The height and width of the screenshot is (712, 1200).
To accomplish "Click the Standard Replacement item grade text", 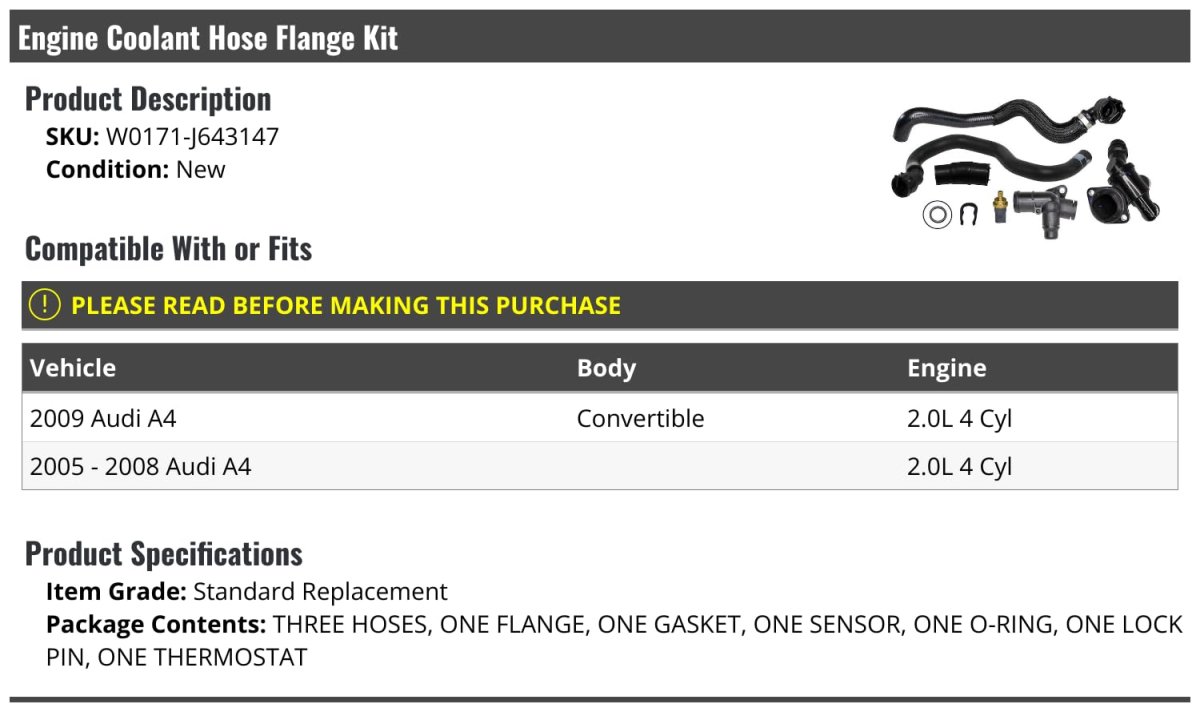I will pos(320,591).
